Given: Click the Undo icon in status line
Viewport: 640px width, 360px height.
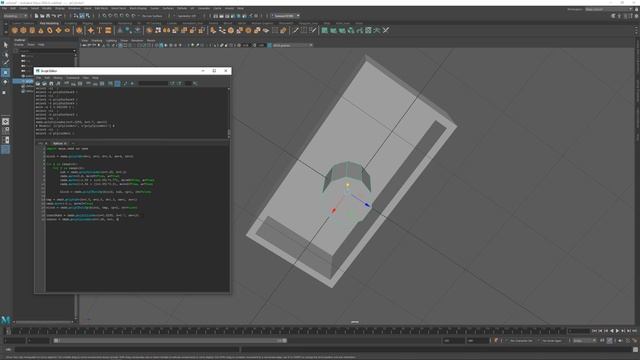Looking at the screenshot, I should point(54,16).
